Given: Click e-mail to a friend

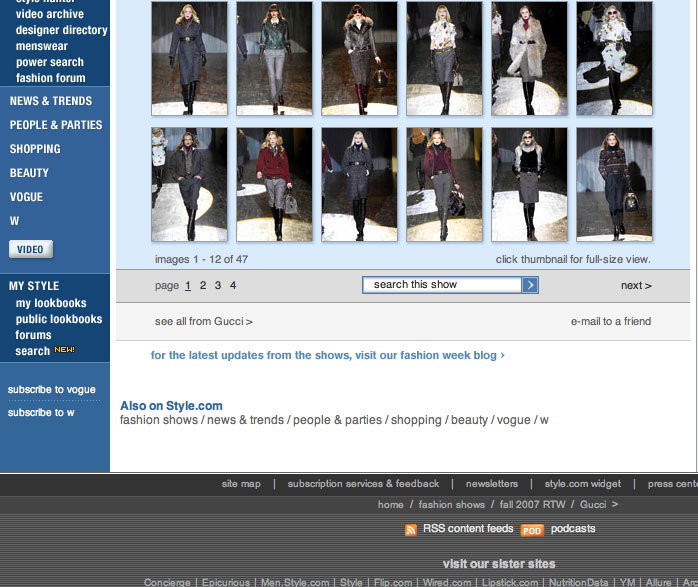Looking at the screenshot, I should (x=611, y=321).
